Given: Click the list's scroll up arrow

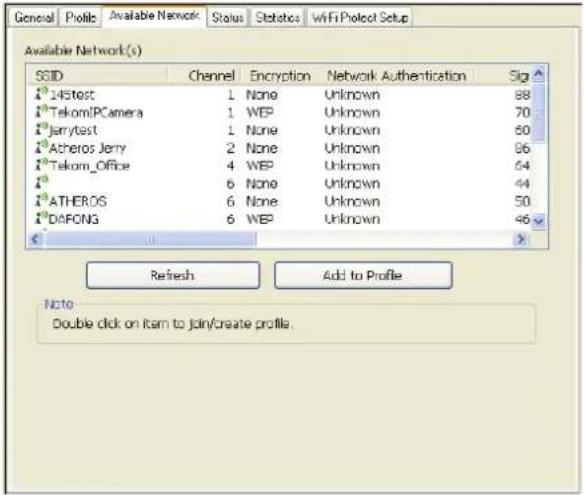Looking at the screenshot, I should pos(539,74).
